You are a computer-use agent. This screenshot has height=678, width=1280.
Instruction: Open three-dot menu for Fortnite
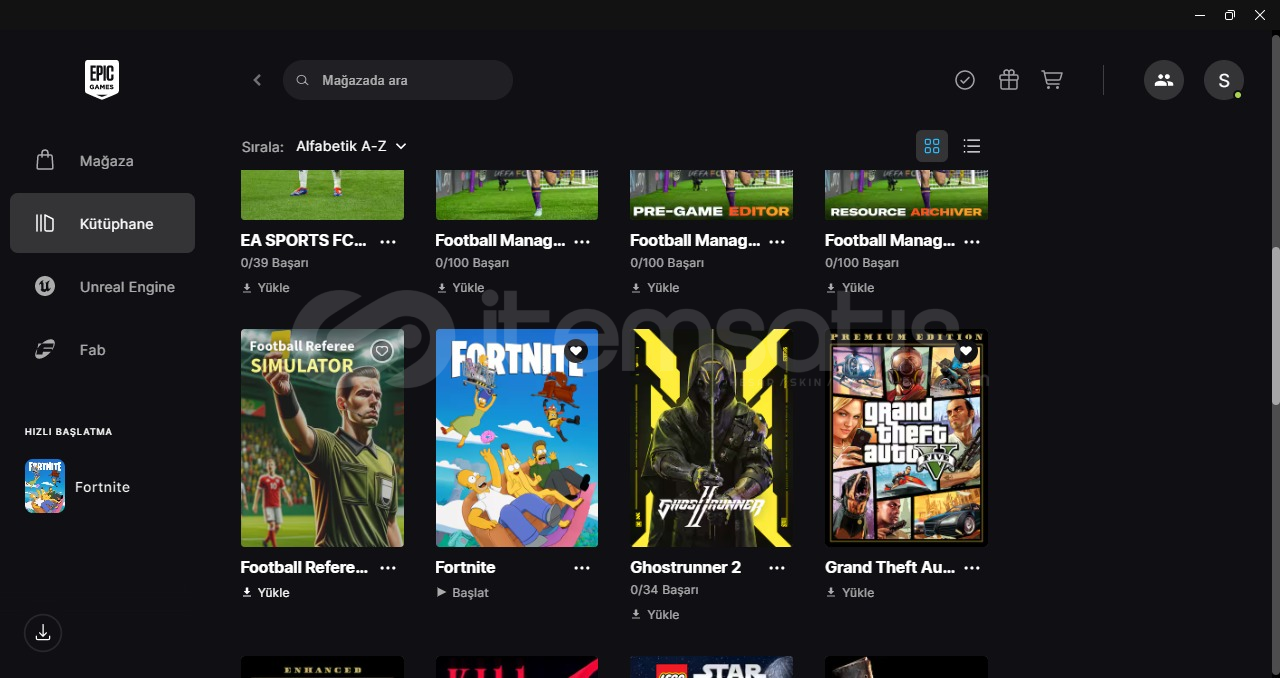pyautogui.click(x=582, y=568)
